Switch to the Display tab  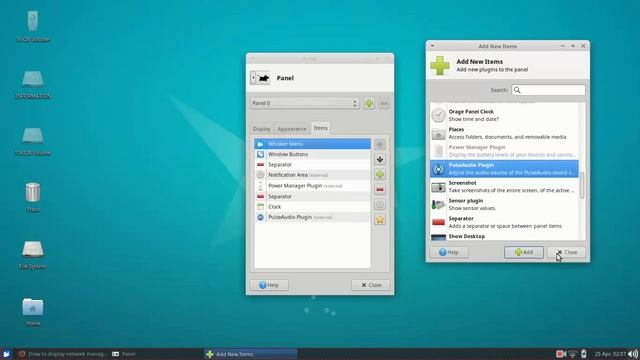(x=262, y=129)
